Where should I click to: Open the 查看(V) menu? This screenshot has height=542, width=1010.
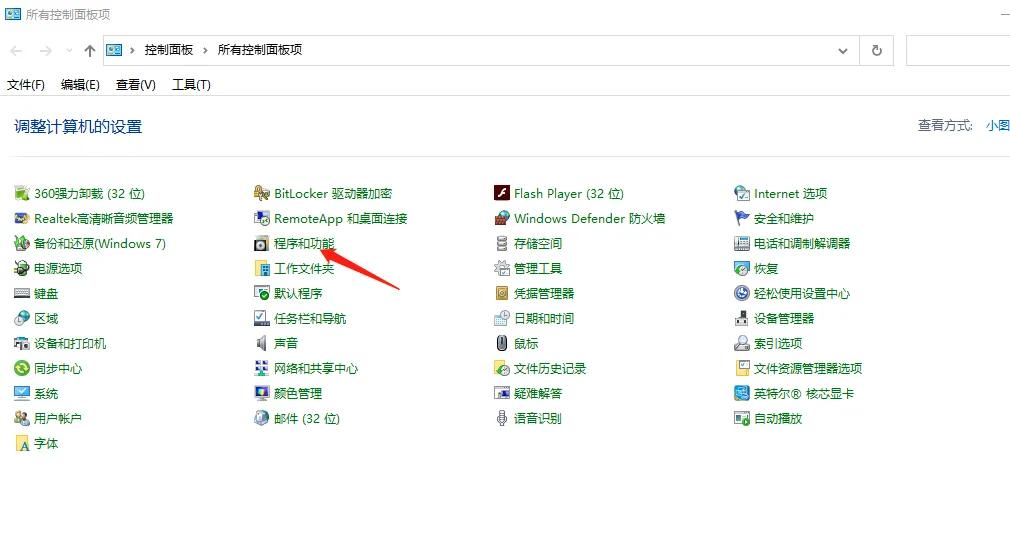pyautogui.click(x=135, y=85)
